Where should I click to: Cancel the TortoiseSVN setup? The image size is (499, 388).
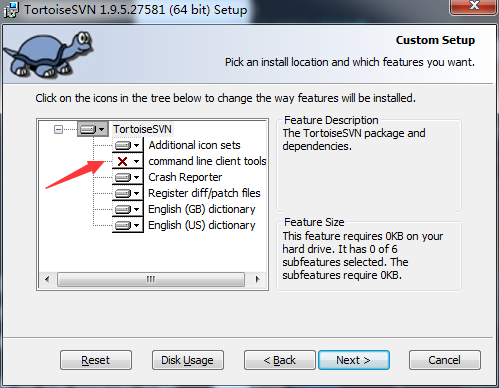click(445, 360)
